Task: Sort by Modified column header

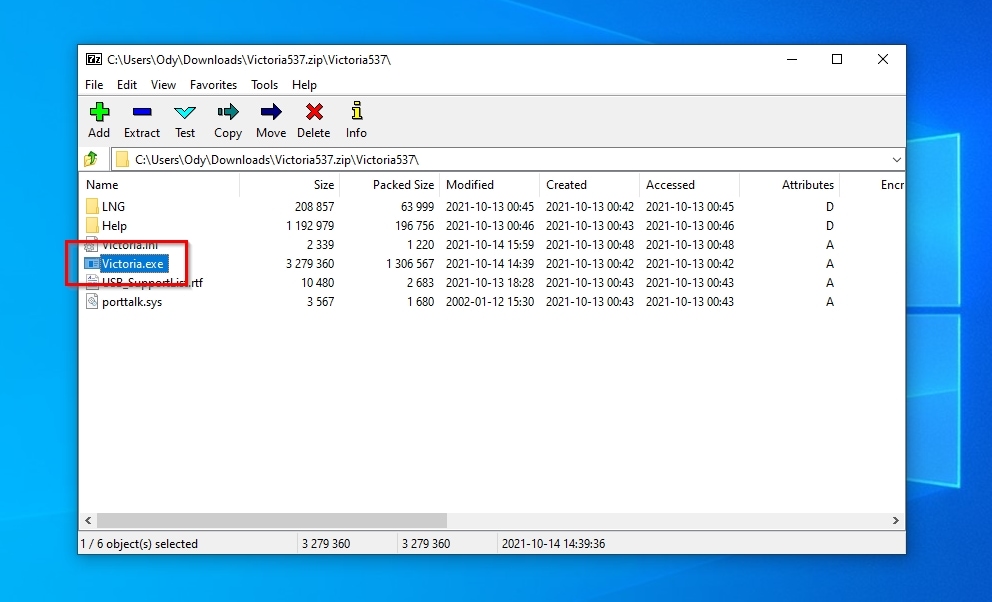Action: click(490, 185)
